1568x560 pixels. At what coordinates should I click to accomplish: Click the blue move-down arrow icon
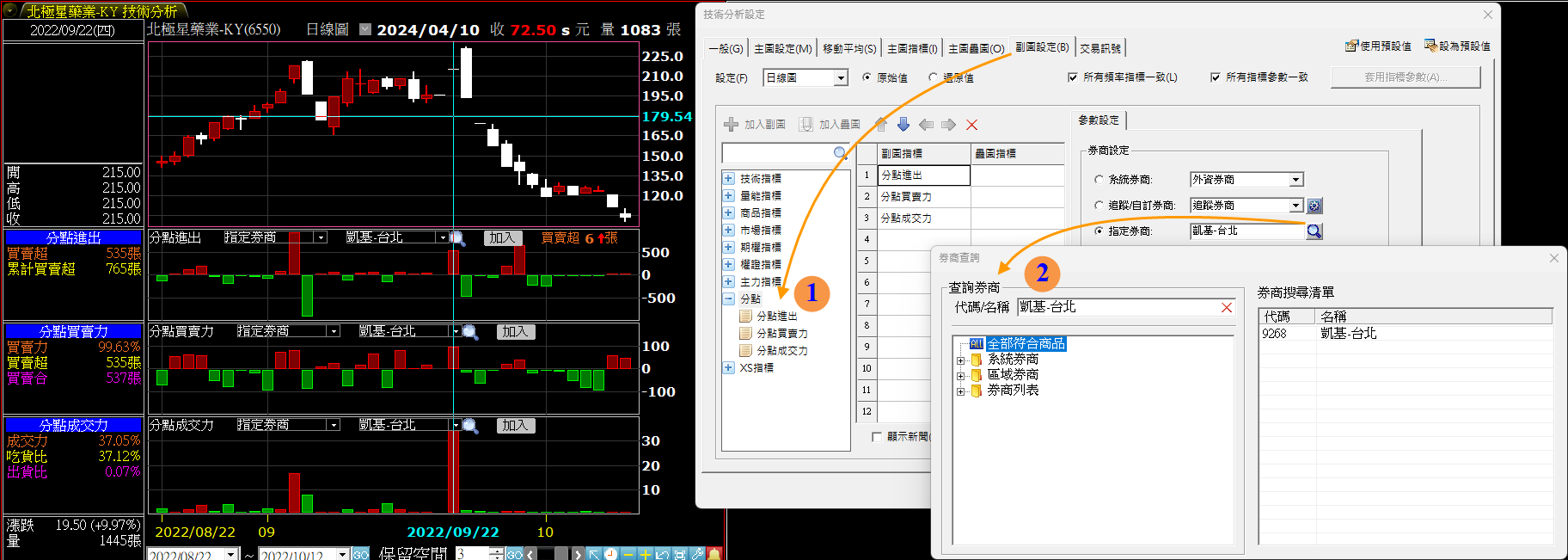coord(903,125)
